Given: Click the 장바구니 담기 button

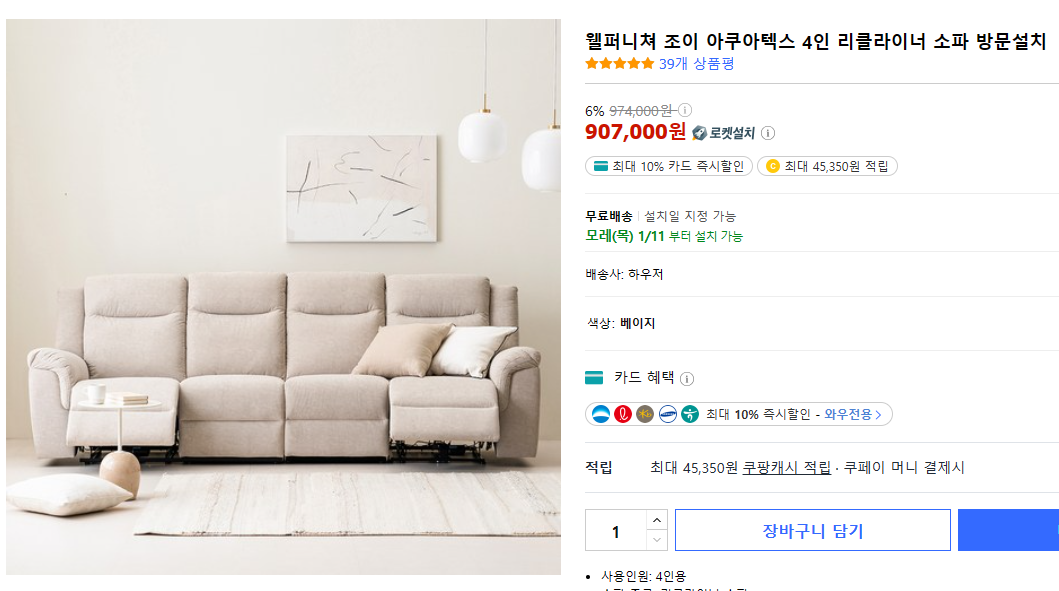Looking at the screenshot, I should pyautogui.click(x=812, y=530).
